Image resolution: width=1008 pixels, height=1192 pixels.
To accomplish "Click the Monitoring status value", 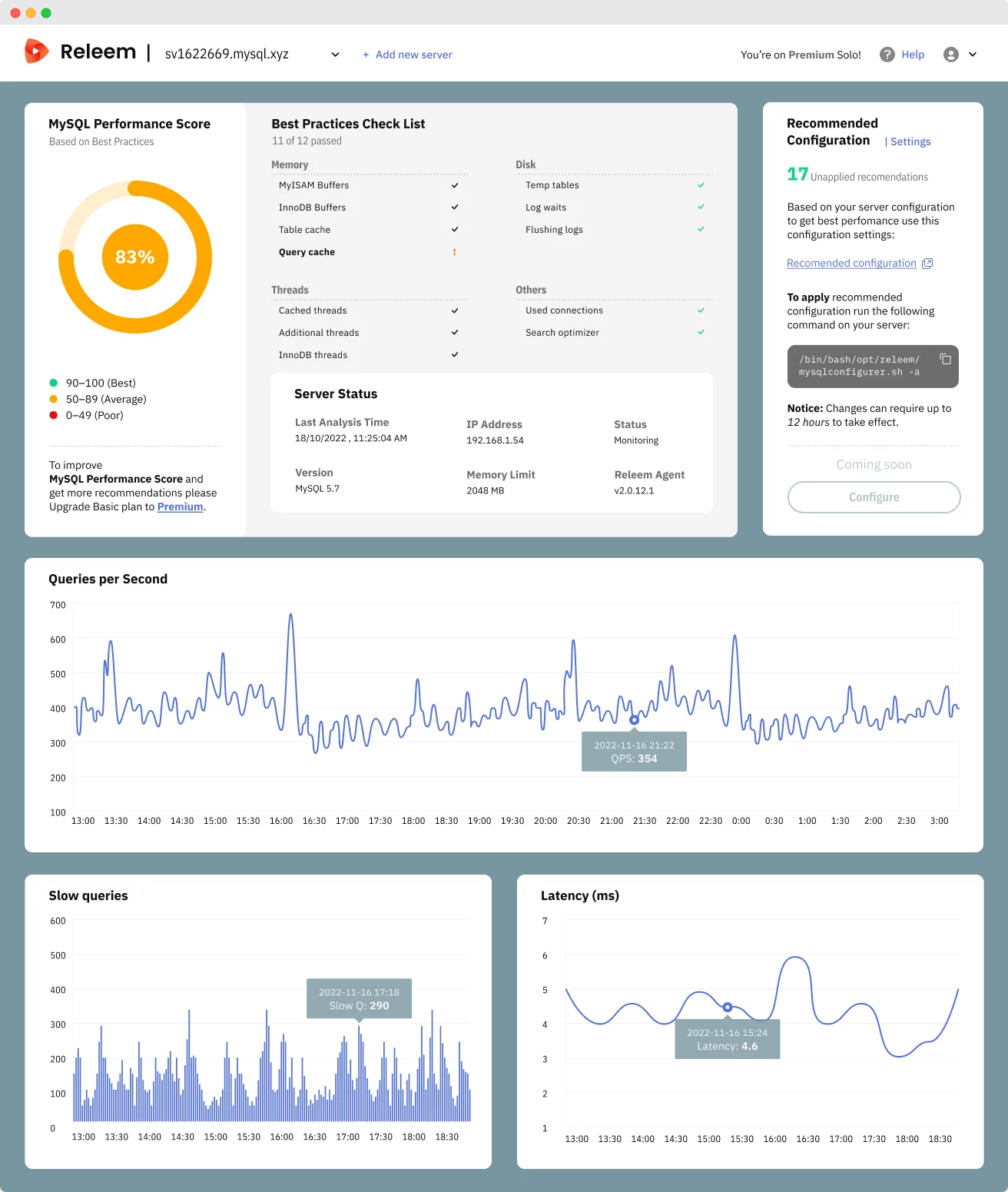I will coord(636,440).
